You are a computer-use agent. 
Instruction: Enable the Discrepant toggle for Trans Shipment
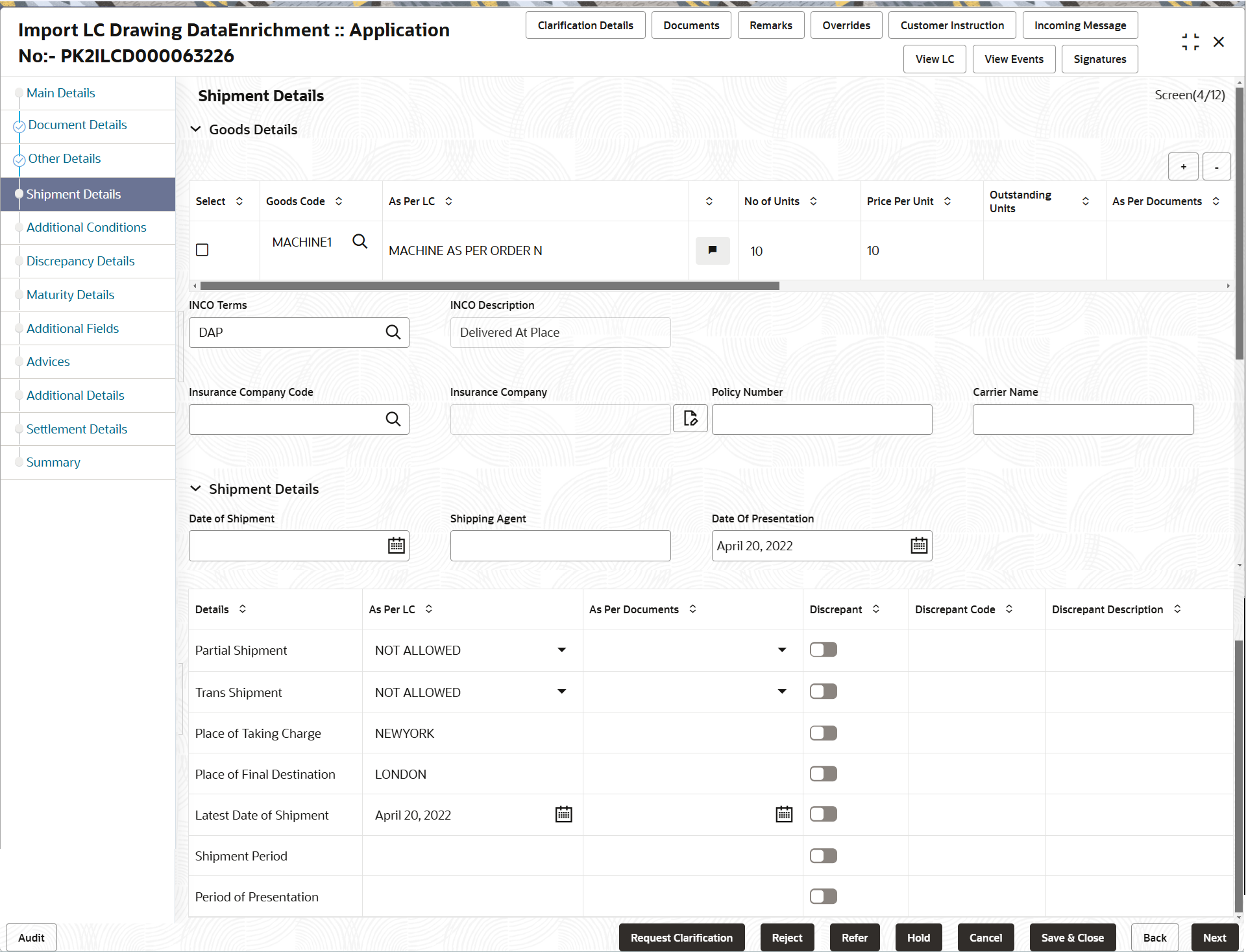pos(823,690)
